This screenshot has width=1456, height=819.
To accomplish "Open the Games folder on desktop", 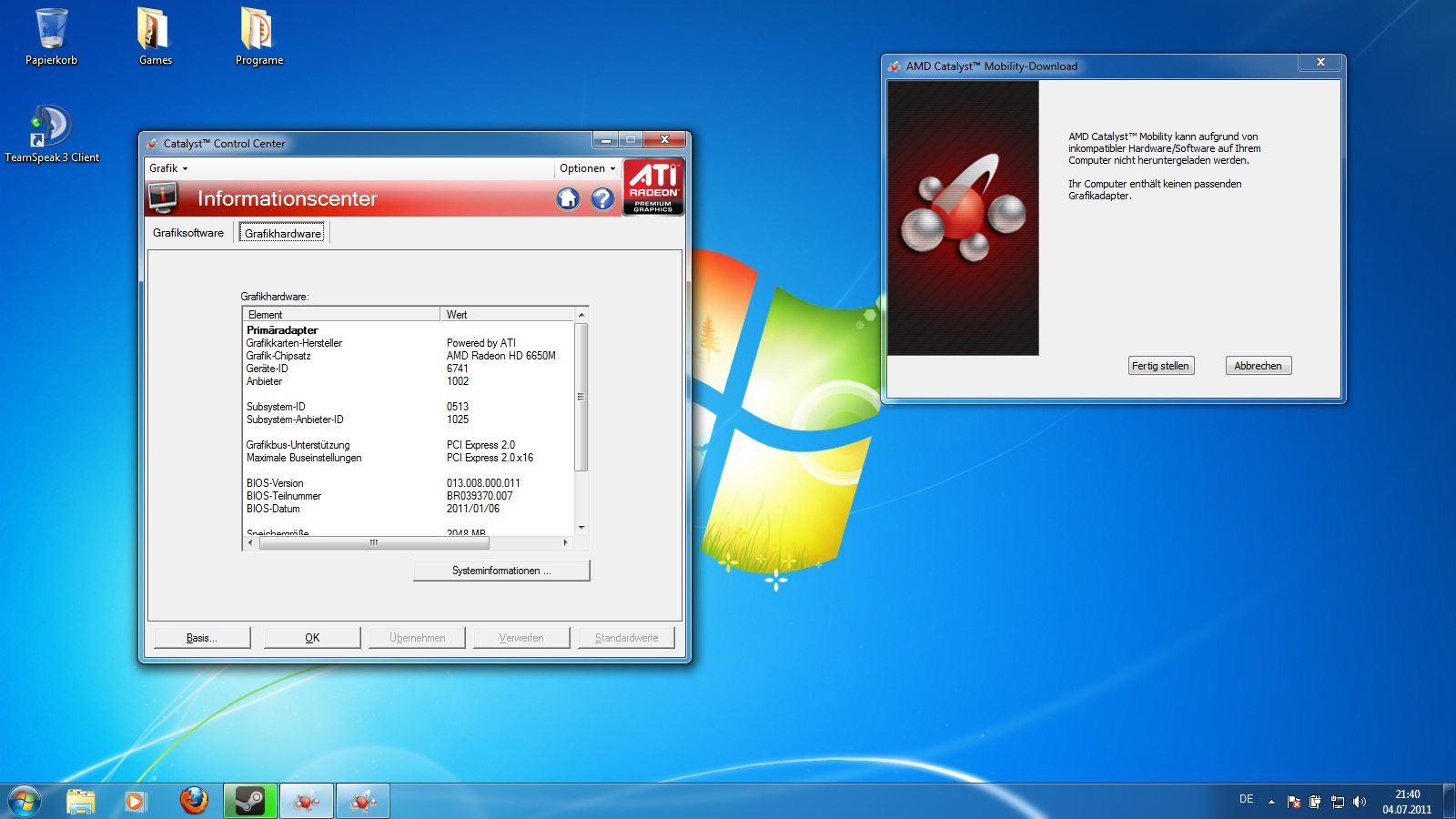I will [155, 36].
